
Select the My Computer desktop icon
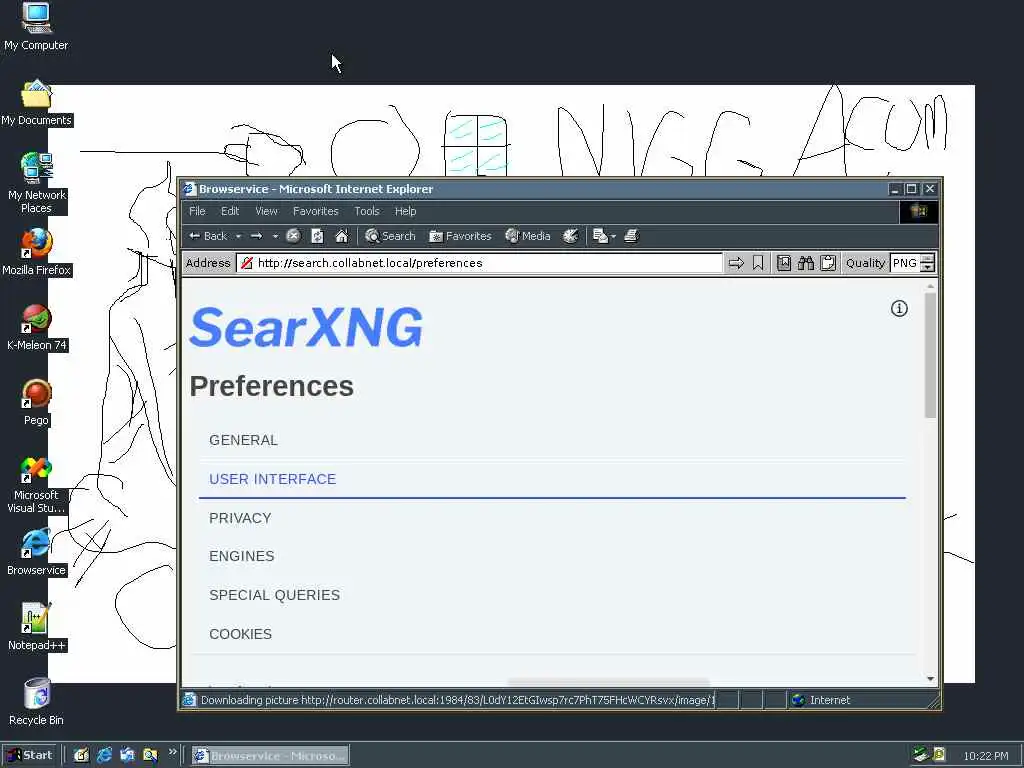pyautogui.click(x=36, y=27)
